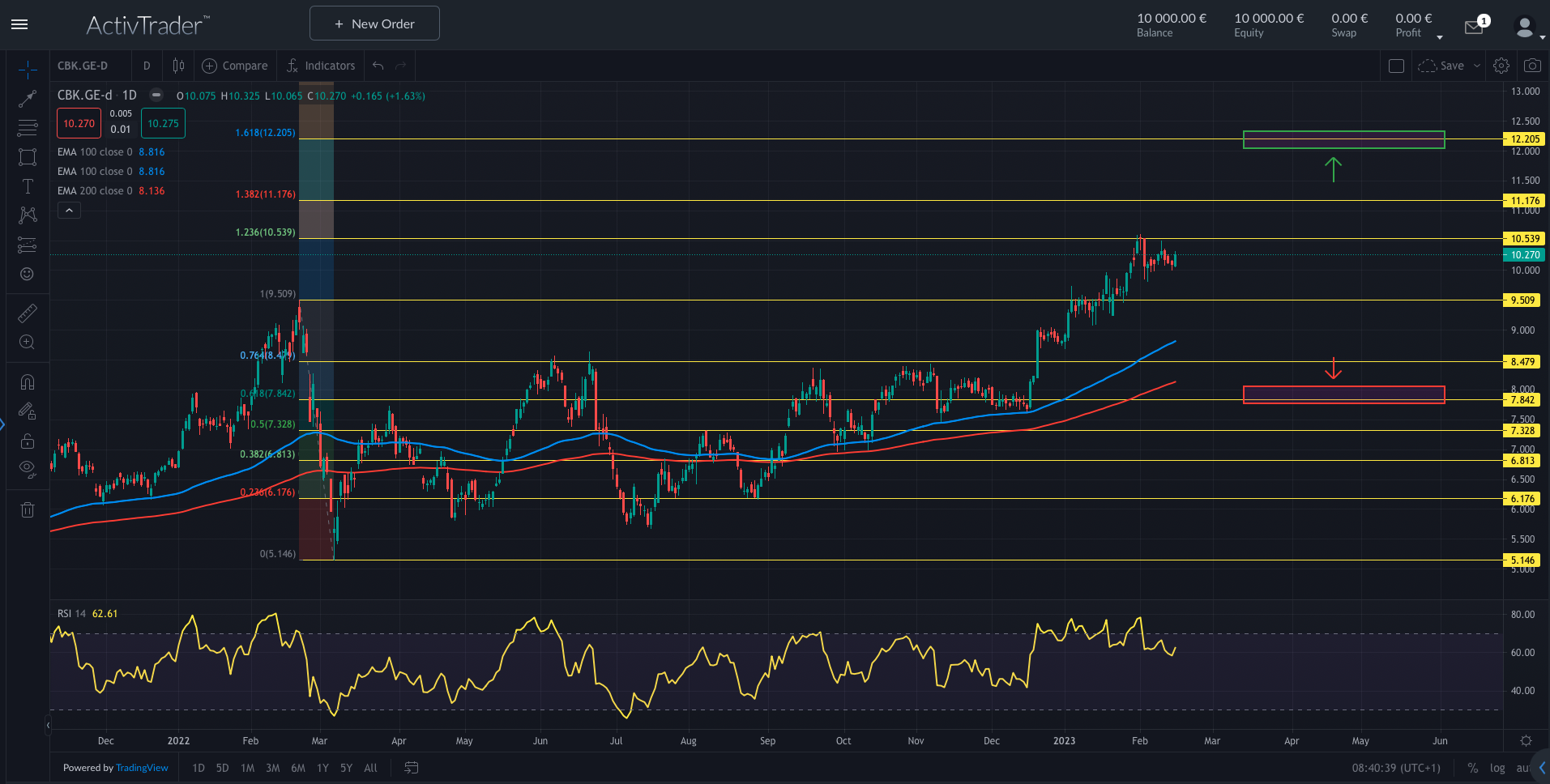Screen dimensions: 1550x784
Task: Choose the text annotation tool
Action: [x=28, y=186]
